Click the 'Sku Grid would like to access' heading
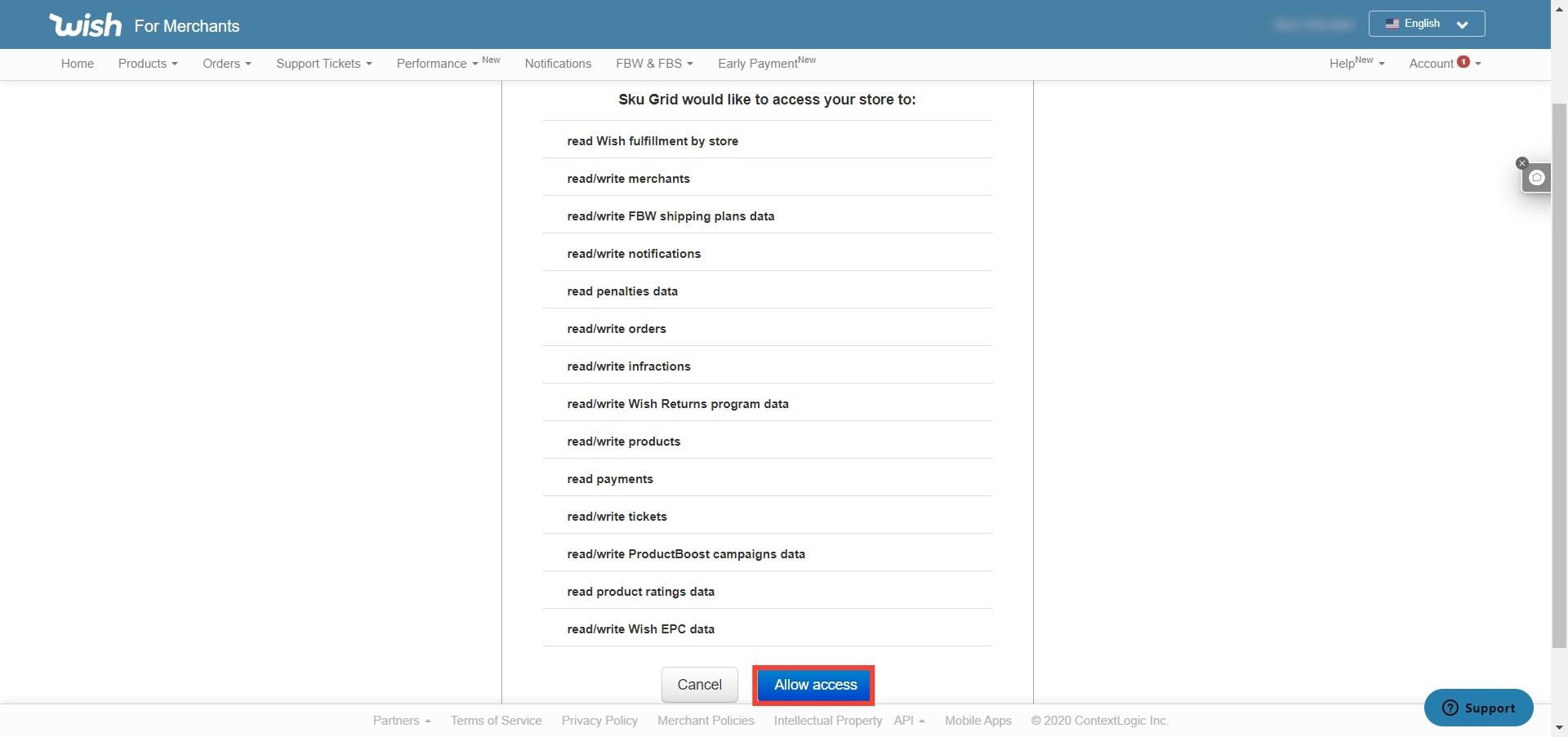1568x737 pixels. point(767,100)
